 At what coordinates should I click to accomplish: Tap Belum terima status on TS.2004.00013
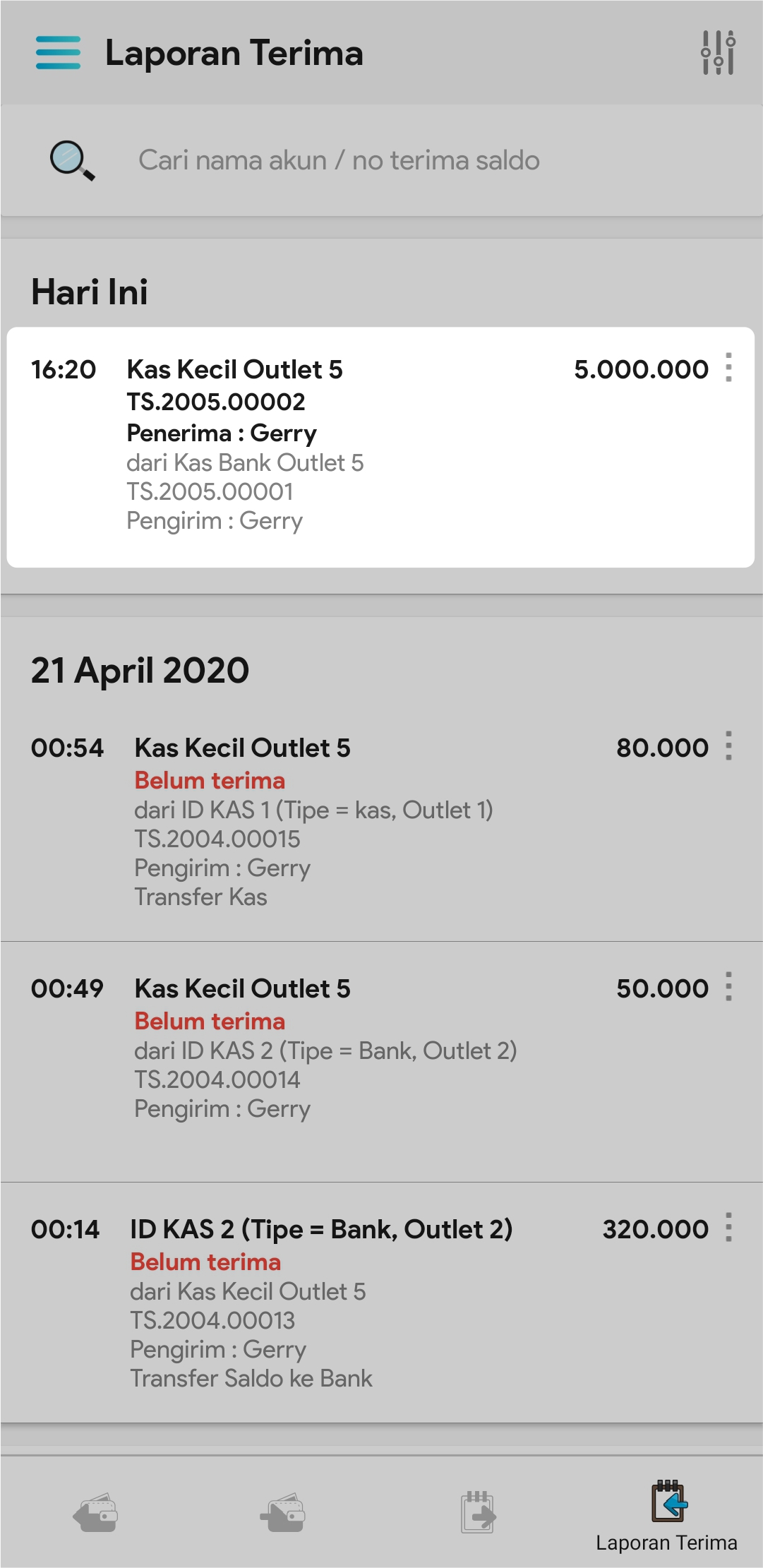pyautogui.click(x=205, y=1262)
